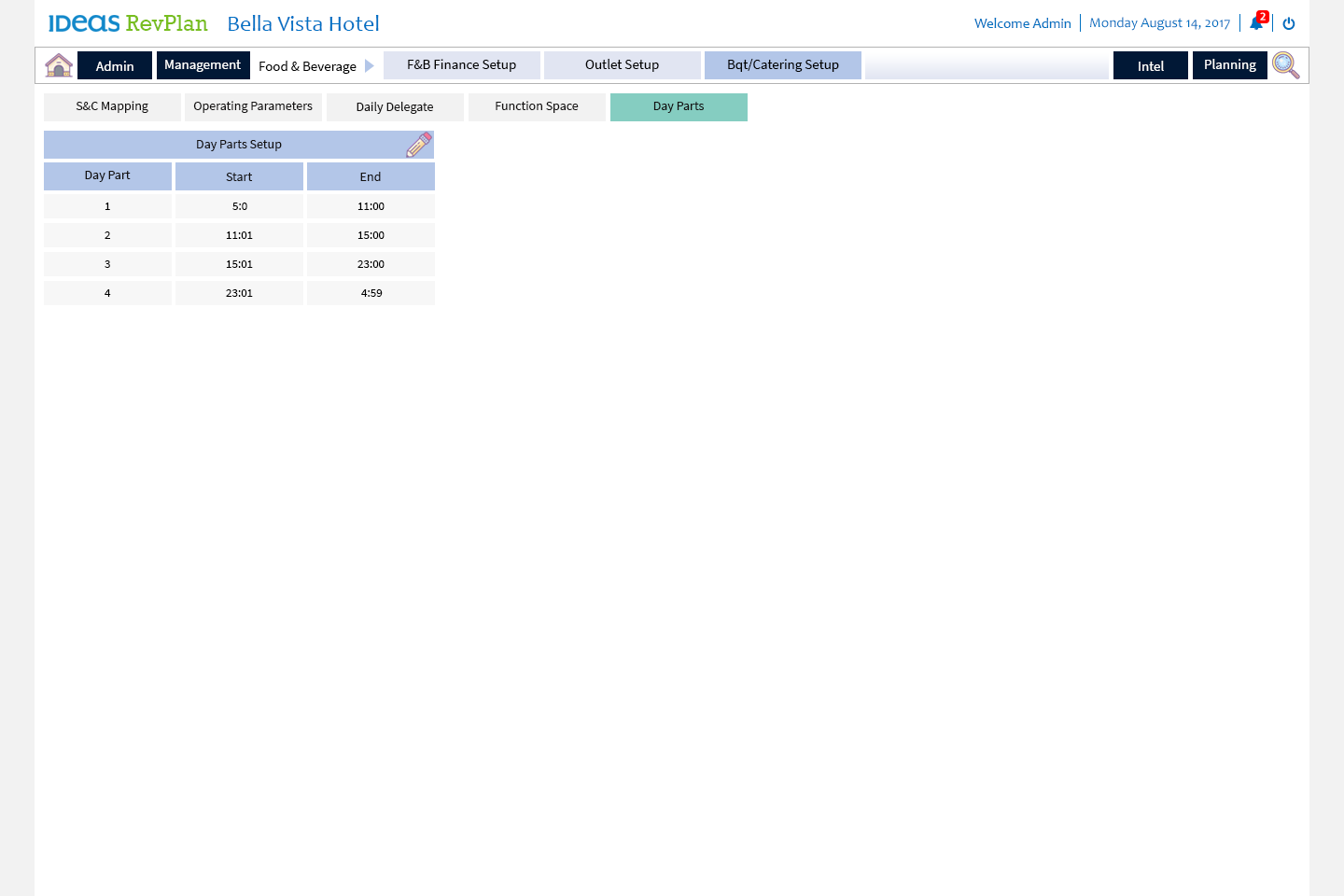
Task: Select the Management menu
Action: 203,65
